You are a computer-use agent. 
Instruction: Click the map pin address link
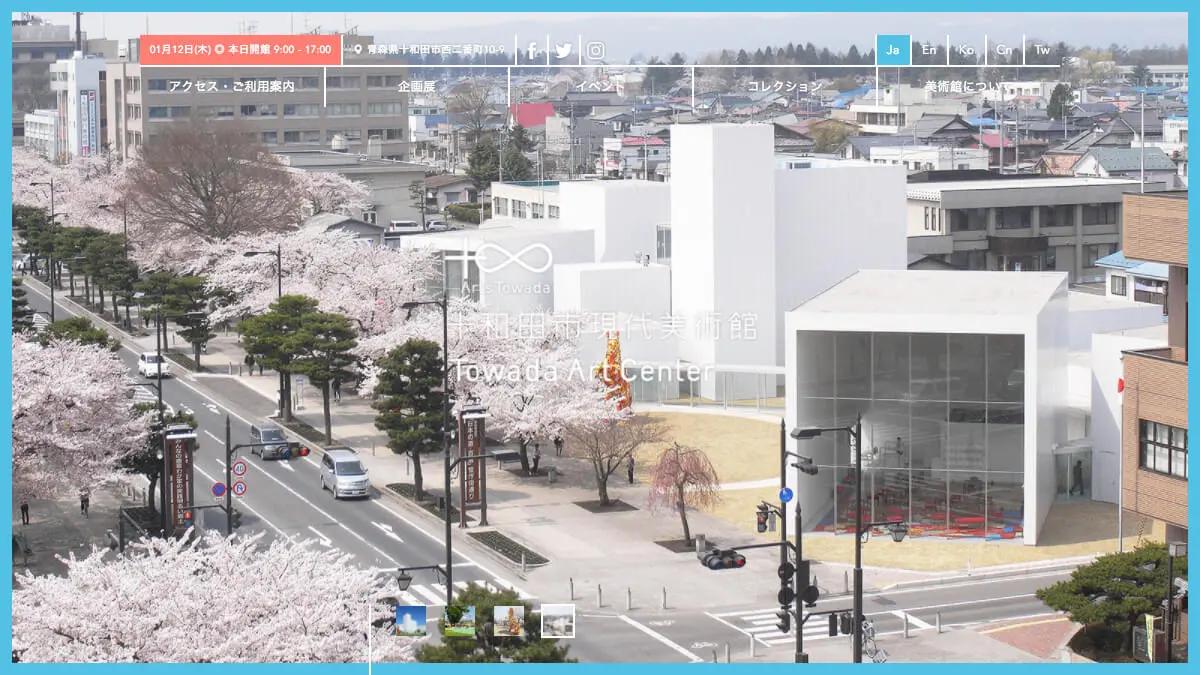pyautogui.click(x=429, y=50)
